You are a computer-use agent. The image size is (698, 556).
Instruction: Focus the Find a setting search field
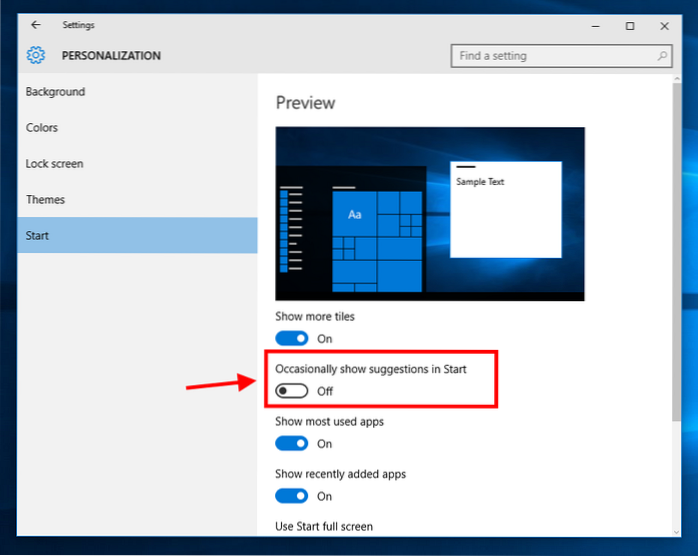(551, 56)
